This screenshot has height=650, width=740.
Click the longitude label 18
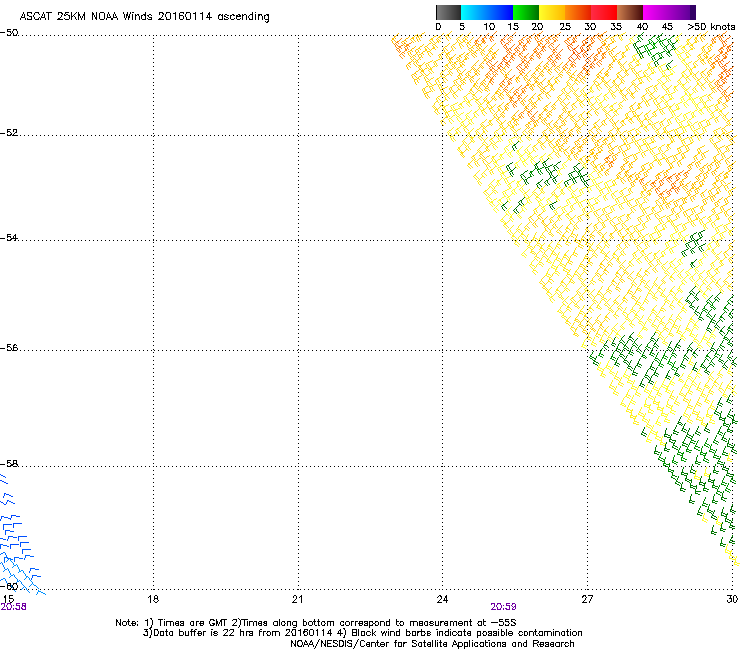coord(153,599)
